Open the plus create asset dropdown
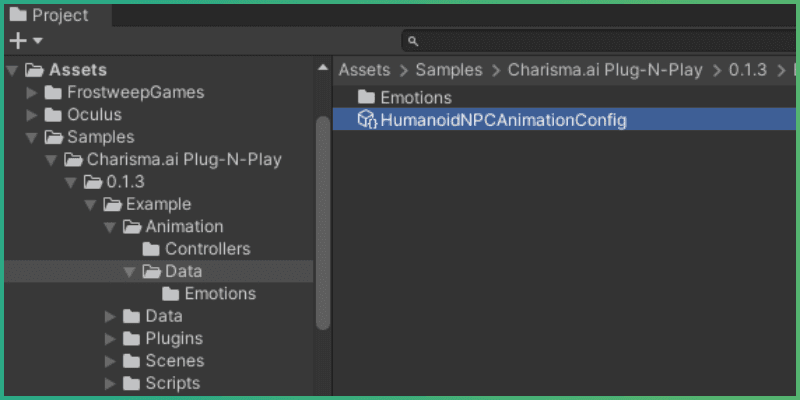The image size is (800, 400). [x=25, y=41]
